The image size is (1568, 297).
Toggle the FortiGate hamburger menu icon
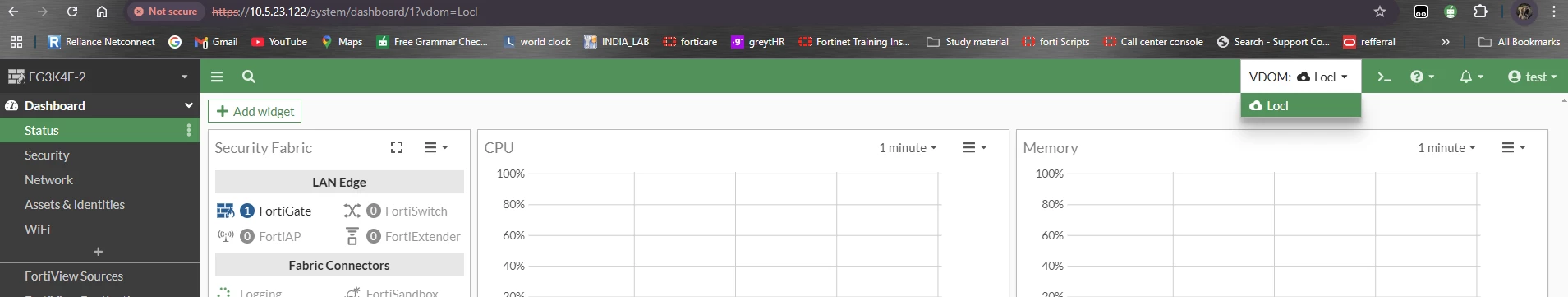217,77
